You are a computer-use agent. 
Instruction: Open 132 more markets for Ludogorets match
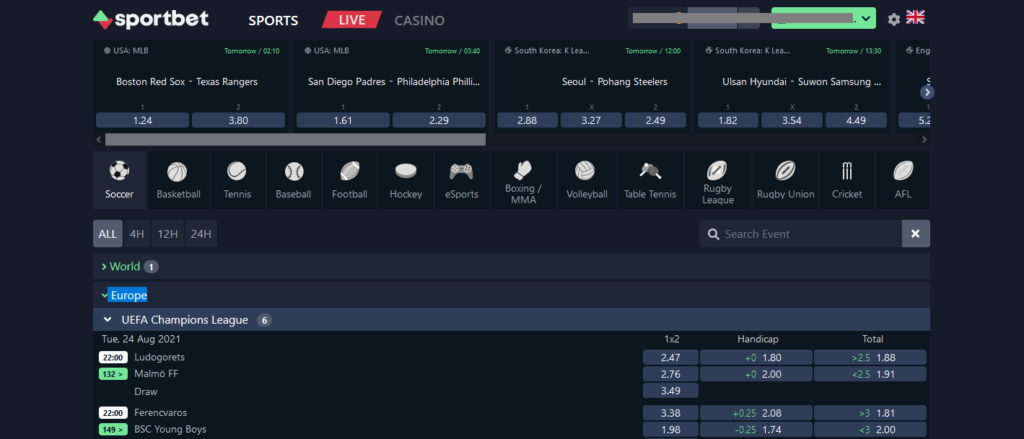click(113, 374)
